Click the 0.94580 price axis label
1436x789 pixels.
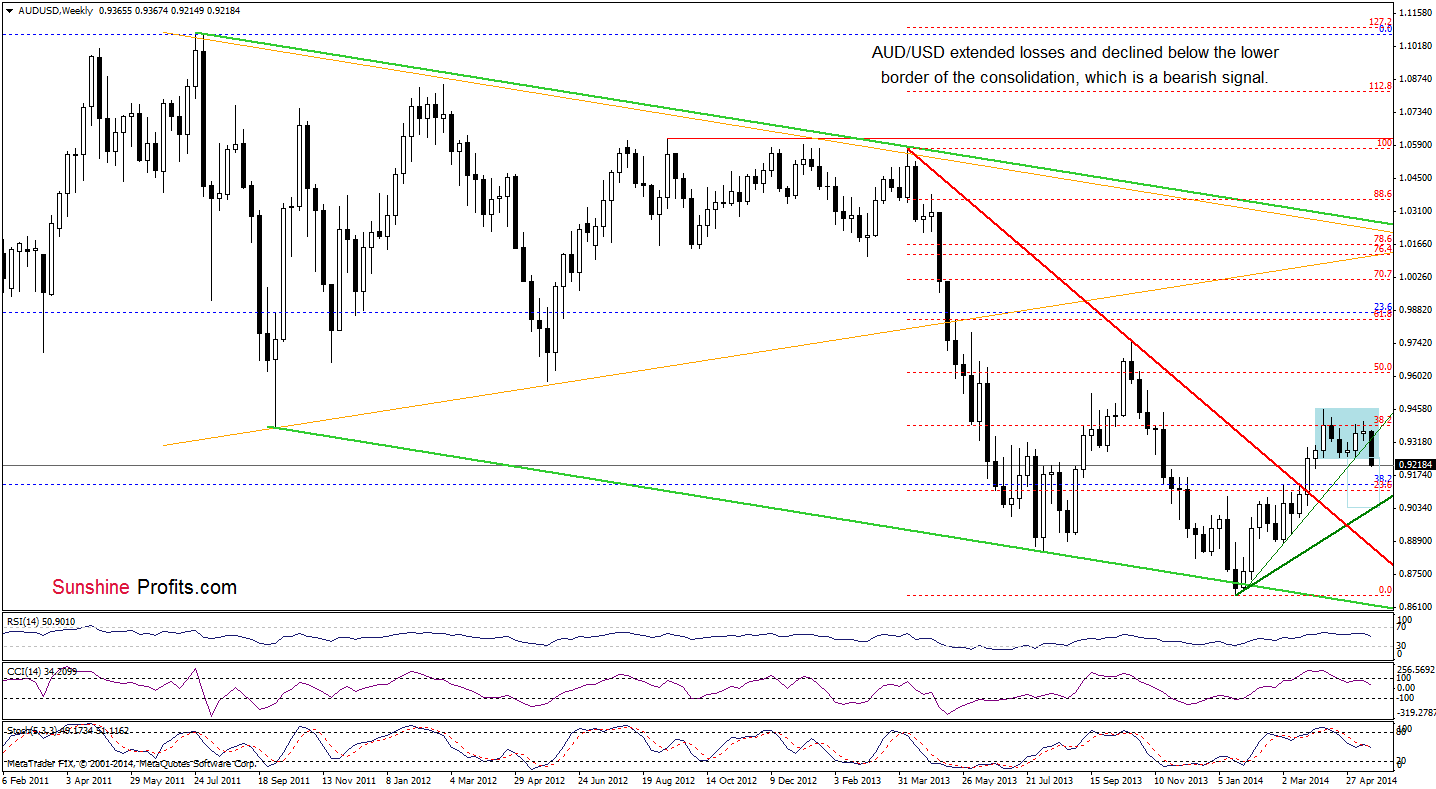(1414, 409)
